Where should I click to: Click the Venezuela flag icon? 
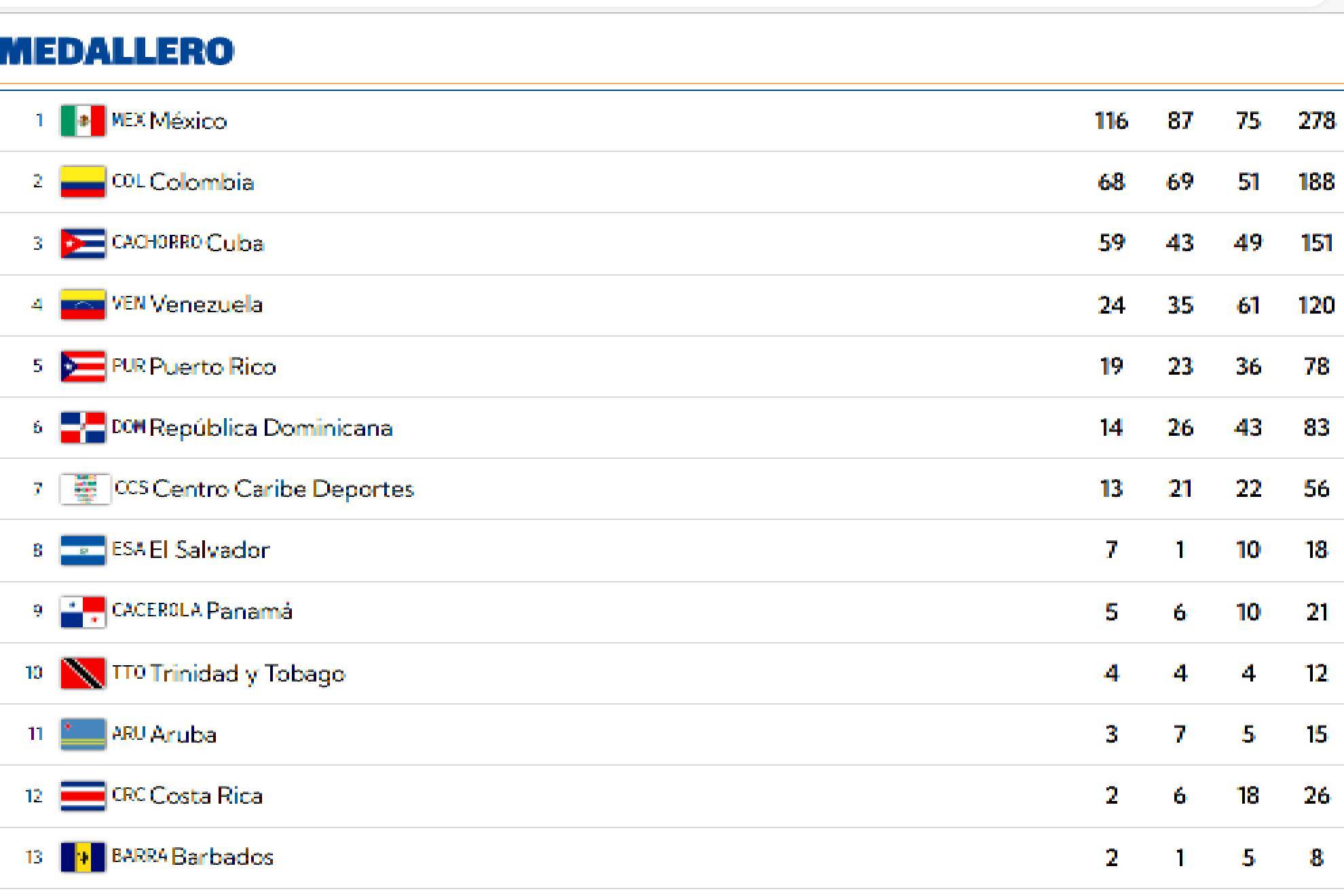point(83,304)
